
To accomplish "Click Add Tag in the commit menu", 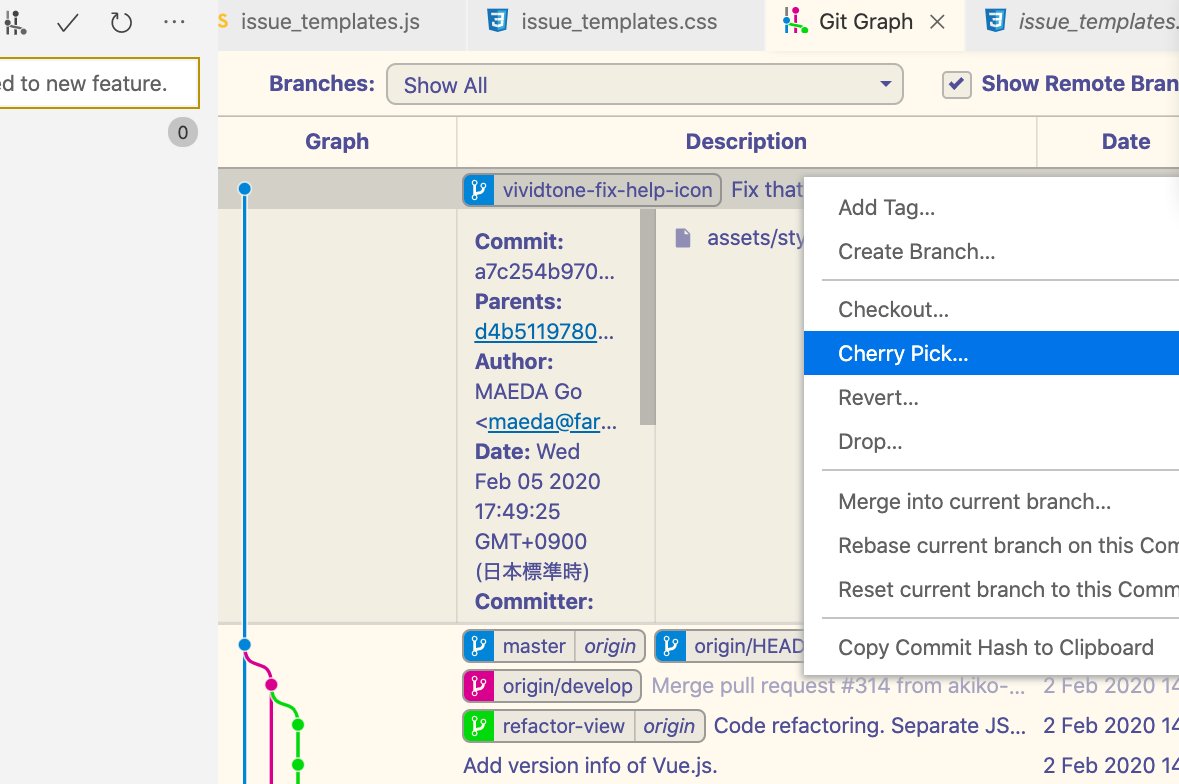I will pyautogui.click(x=886, y=207).
